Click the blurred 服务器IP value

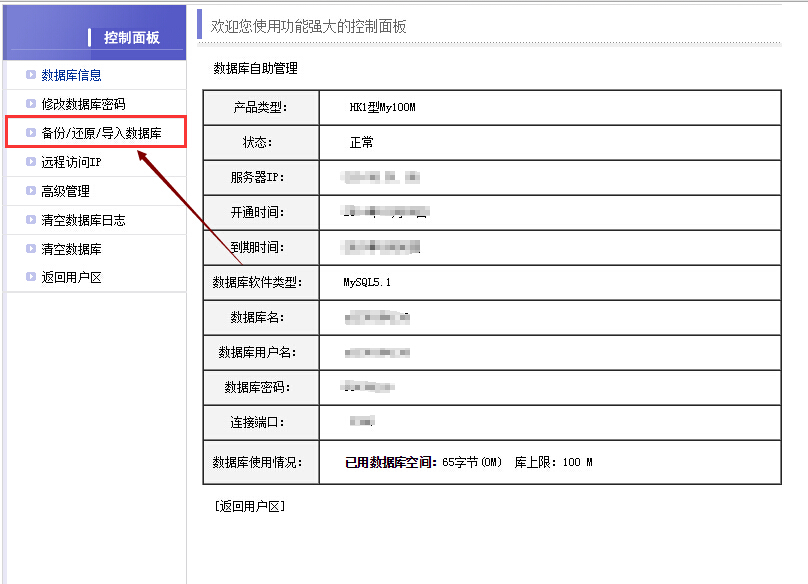click(380, 177)
